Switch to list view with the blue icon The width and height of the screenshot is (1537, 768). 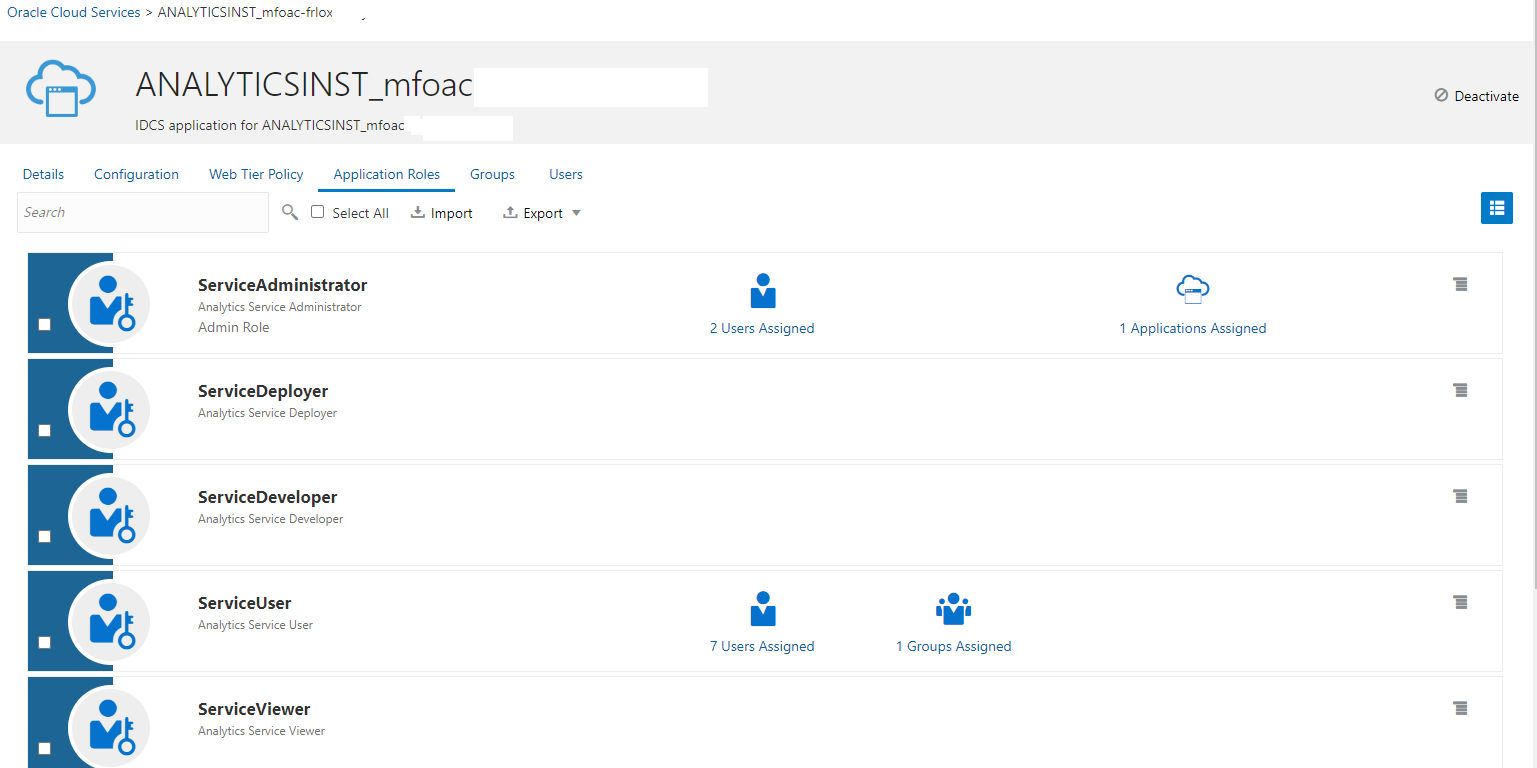click(x=1497, y=208)
